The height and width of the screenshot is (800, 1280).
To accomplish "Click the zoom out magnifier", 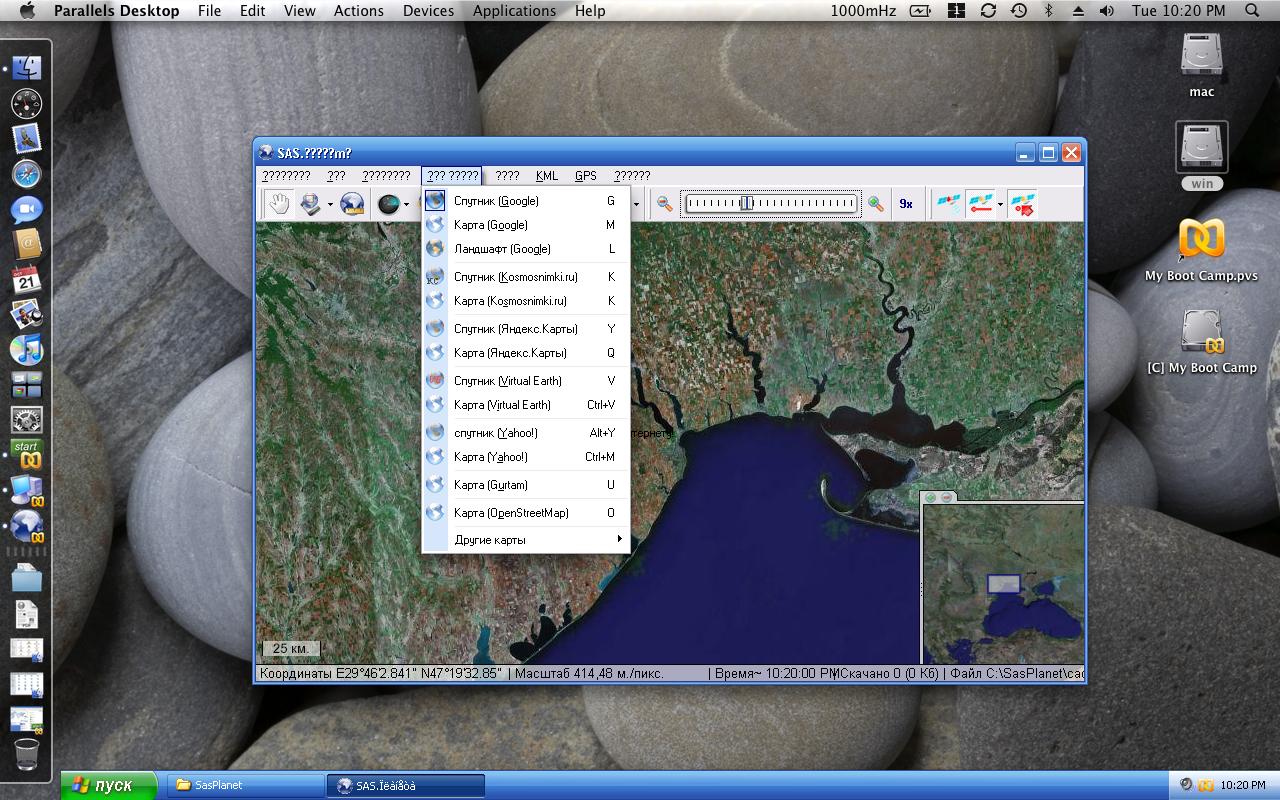I will [x=664, y=204].
